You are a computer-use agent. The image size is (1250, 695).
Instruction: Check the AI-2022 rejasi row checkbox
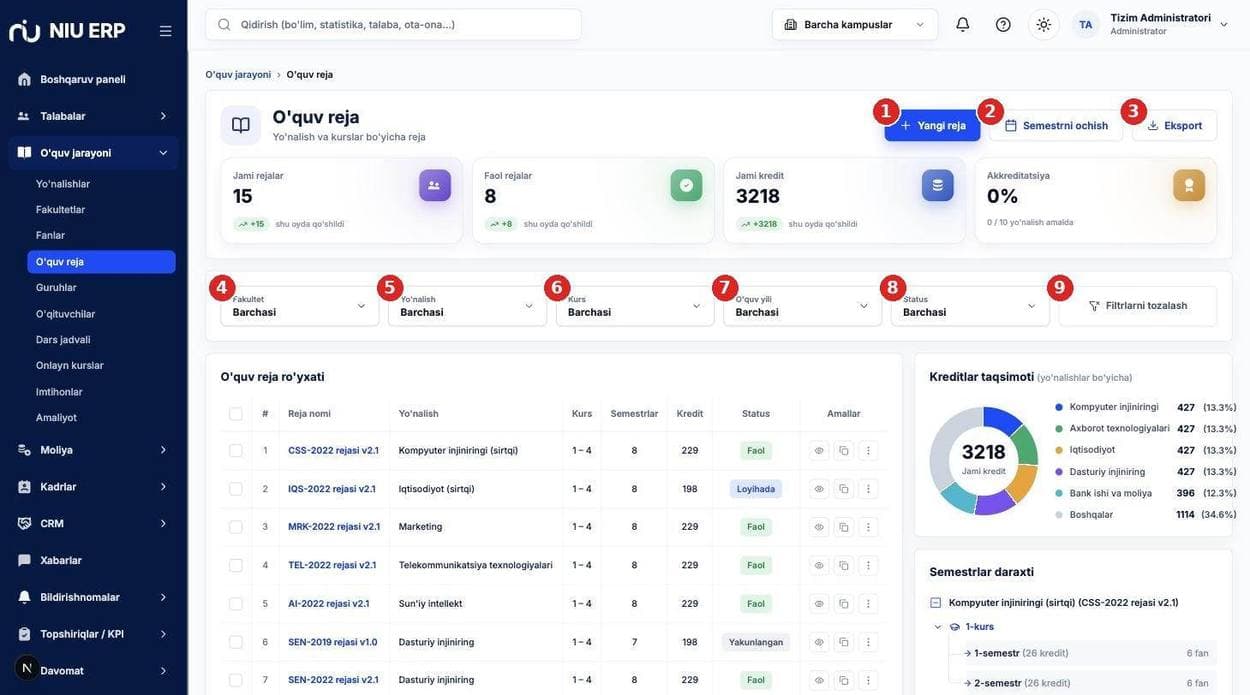pos(236,604)
